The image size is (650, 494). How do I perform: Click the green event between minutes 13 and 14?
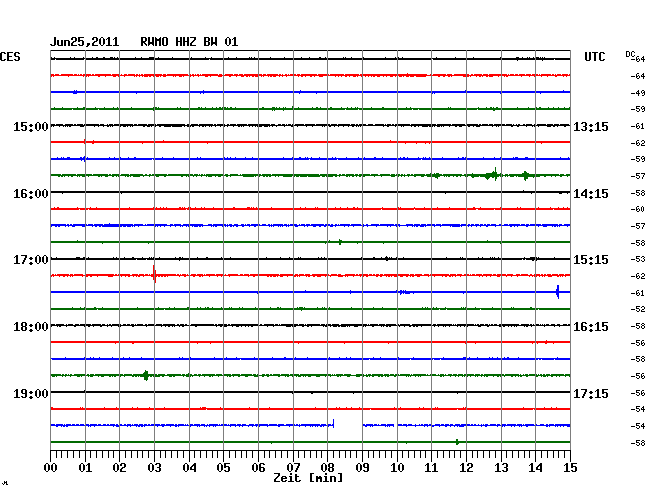pyautogui.click(x=526, y=175)
